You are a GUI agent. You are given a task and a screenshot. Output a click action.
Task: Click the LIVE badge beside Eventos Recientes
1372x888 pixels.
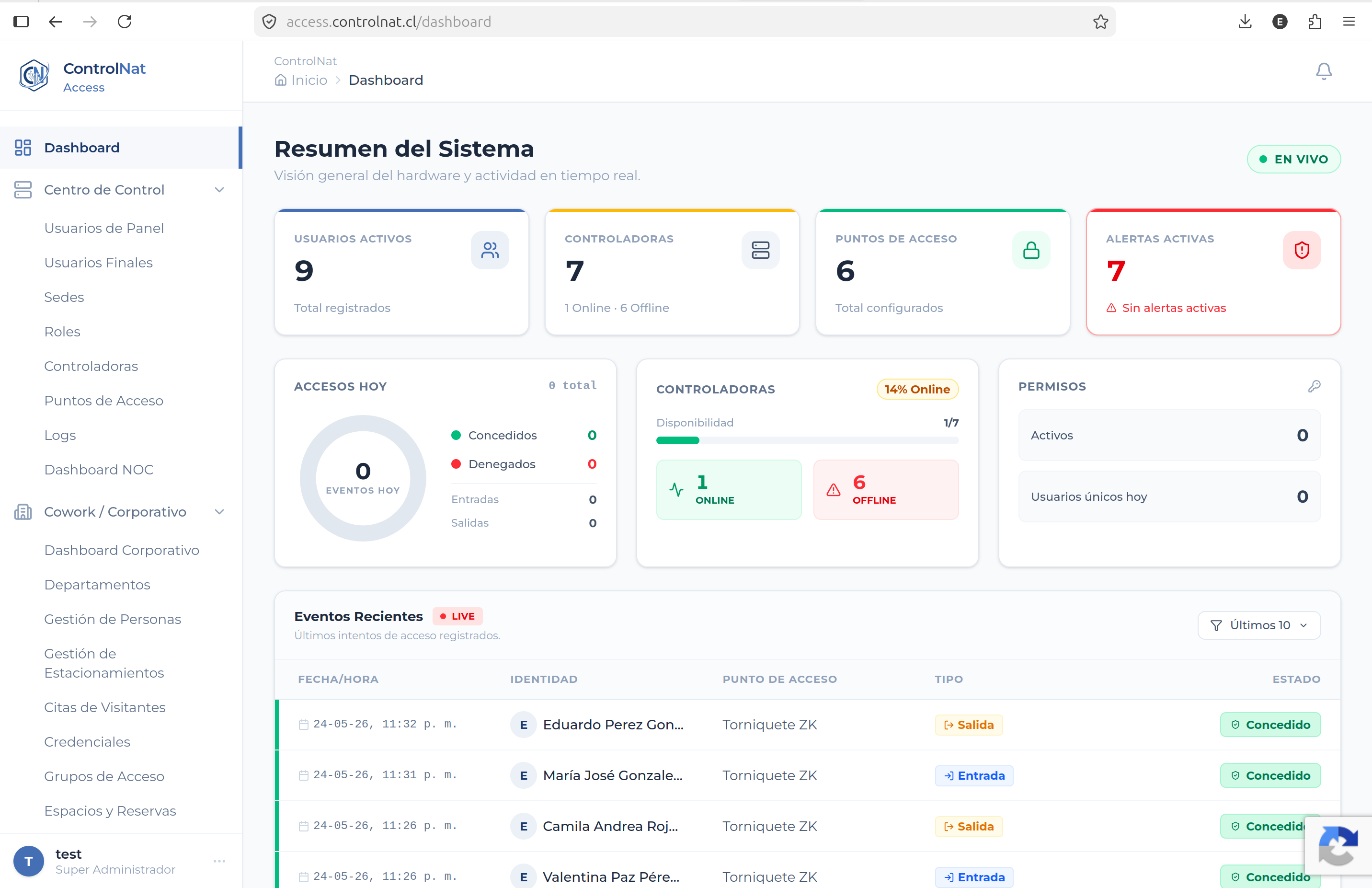[457, 616]
